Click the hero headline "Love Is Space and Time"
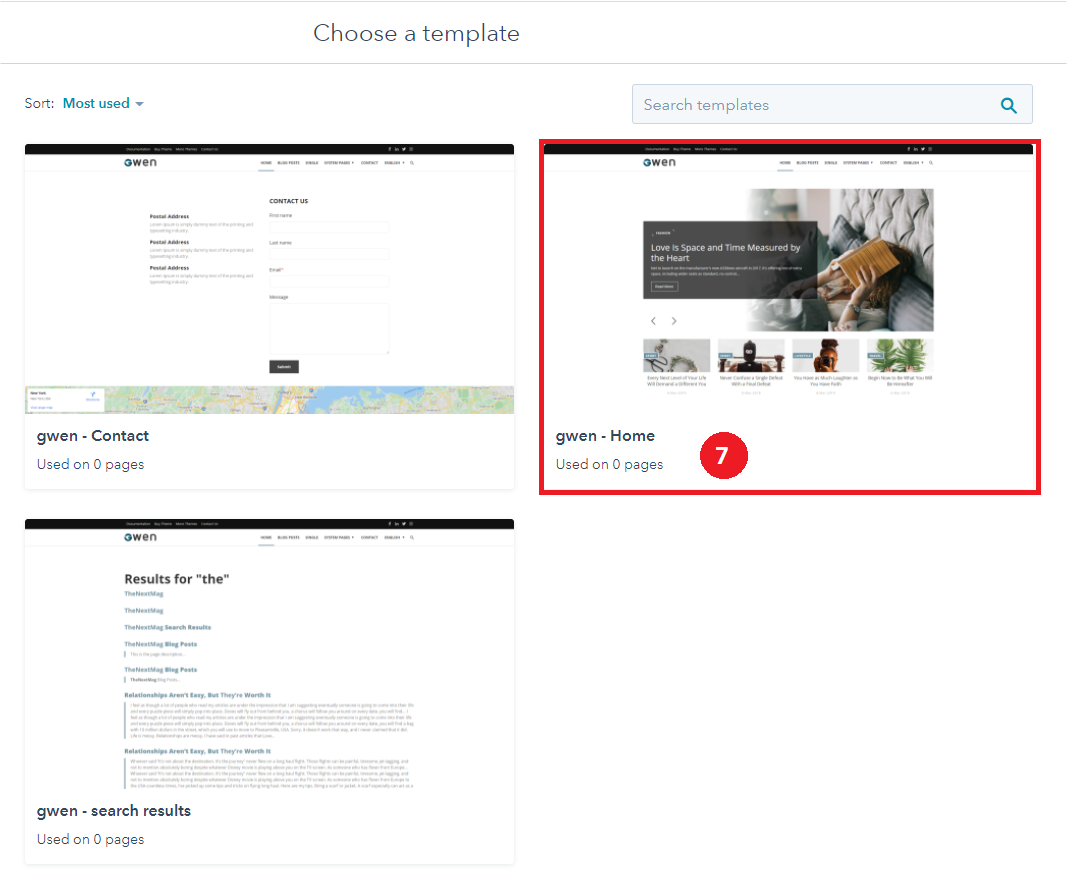 click(x=725, y=252)
